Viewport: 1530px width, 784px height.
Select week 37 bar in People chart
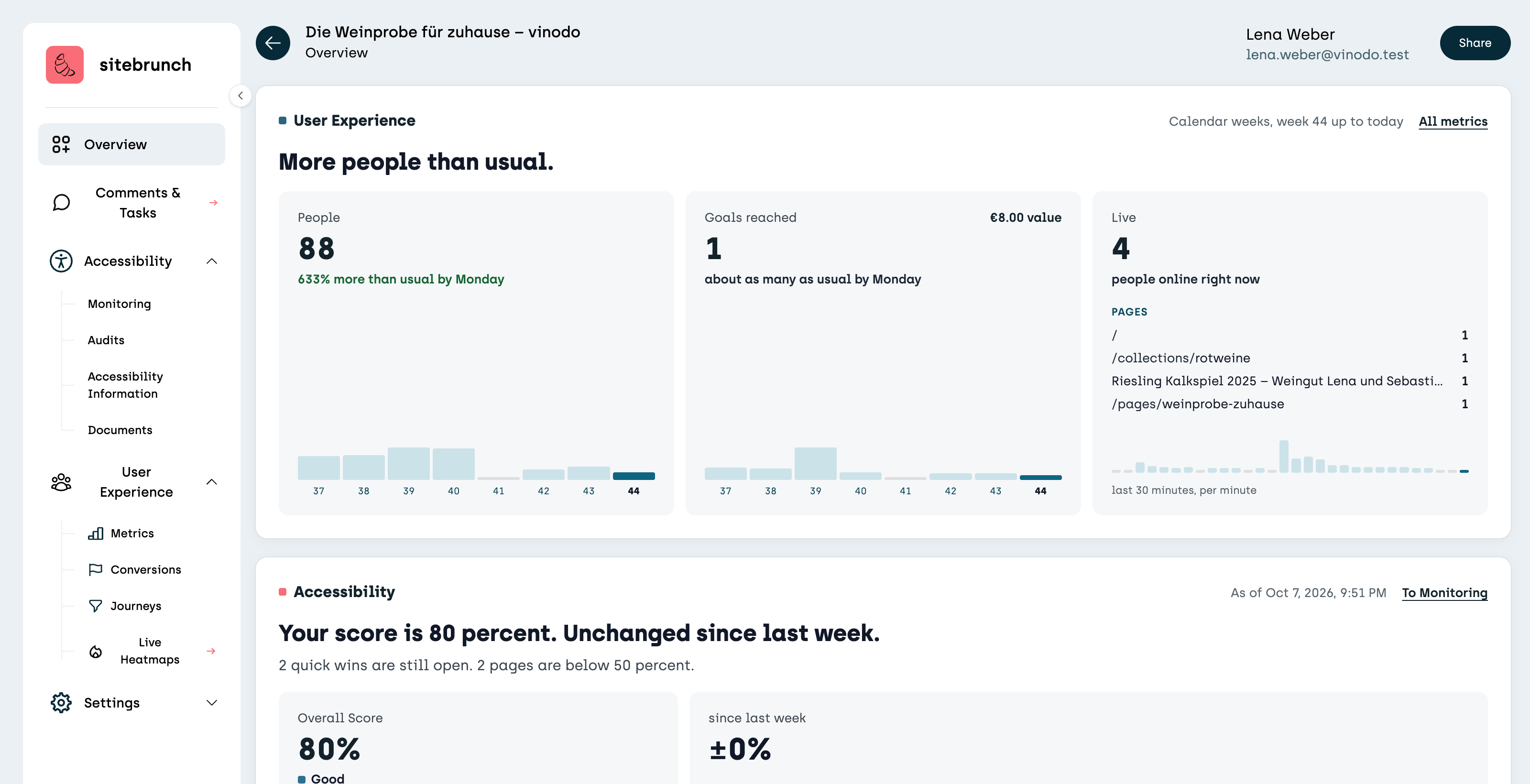tap(319, 468)
